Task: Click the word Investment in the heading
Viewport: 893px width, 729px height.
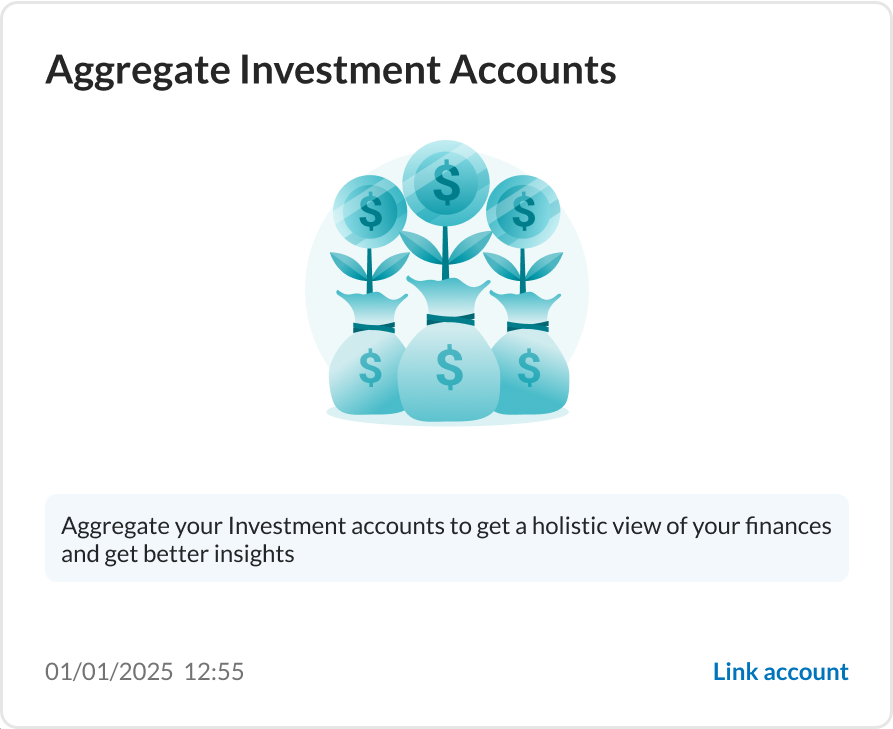Action: click(x=340, y=71)
